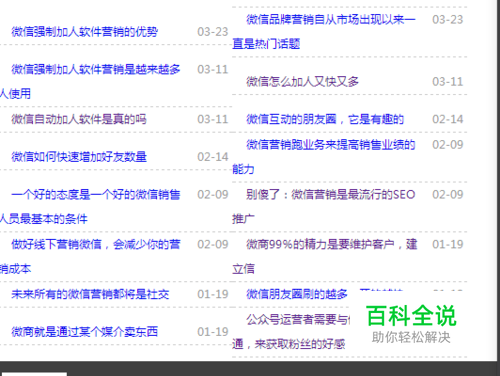The image size is (500, 376).
Task: Open article 微信如何快速增加好友数量
Action: point(79,157)
